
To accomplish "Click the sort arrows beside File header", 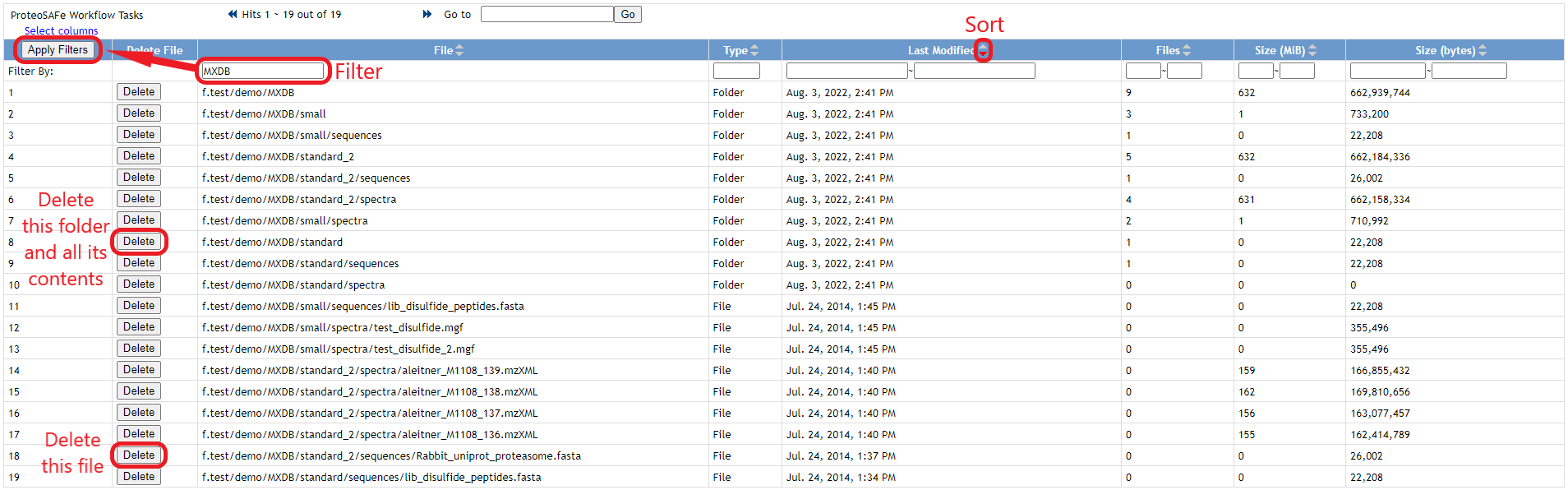I will point(459,50).
